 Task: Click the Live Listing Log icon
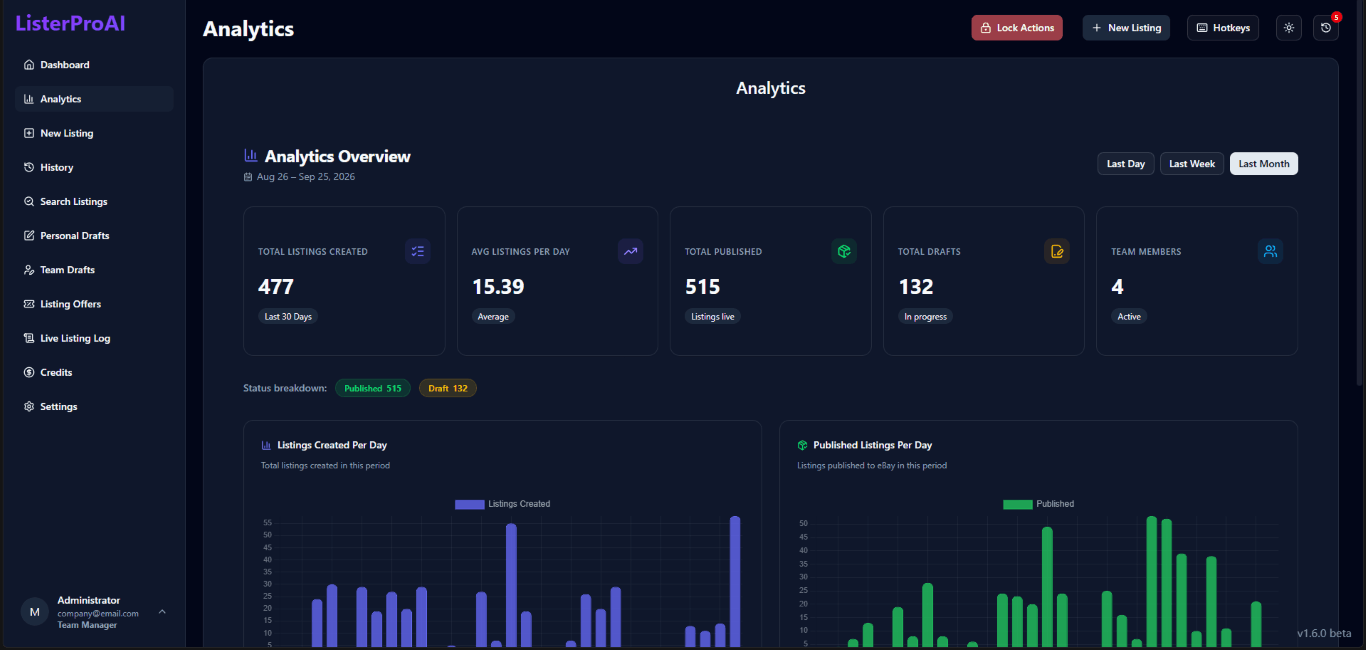(x=29, y=338)
